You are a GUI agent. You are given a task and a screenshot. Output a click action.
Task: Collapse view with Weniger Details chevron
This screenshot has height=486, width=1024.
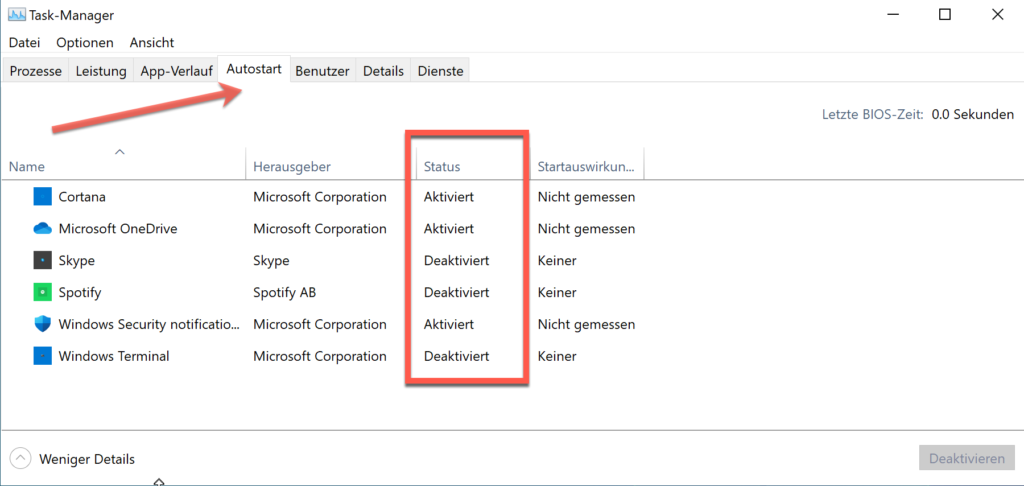[x=21, y=459]
